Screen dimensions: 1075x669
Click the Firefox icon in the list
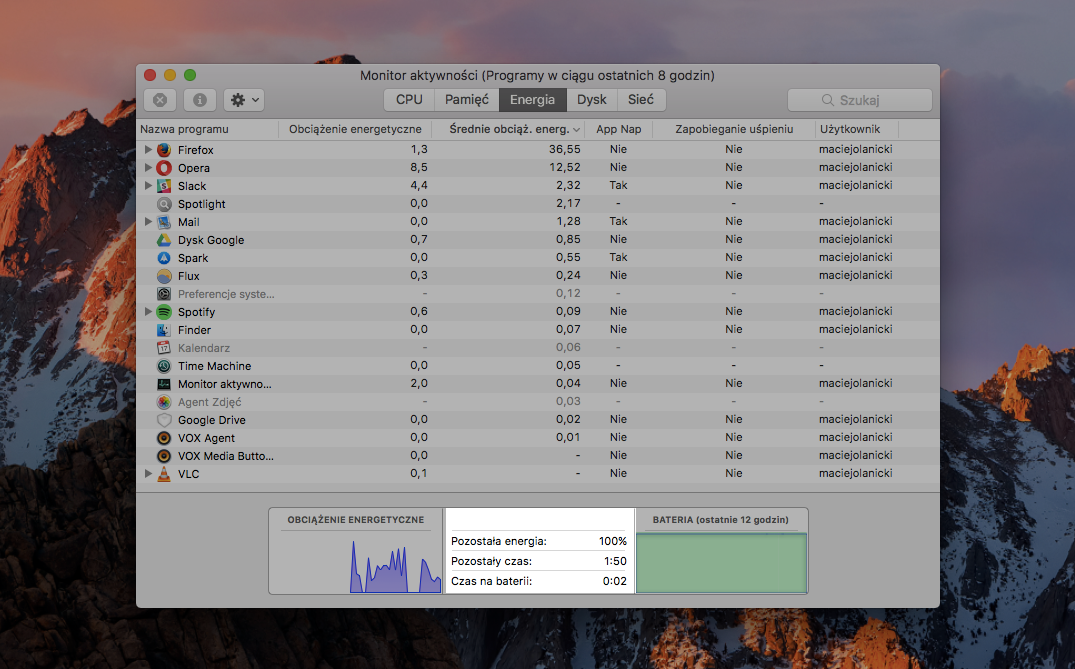click(x=164, y=150)
